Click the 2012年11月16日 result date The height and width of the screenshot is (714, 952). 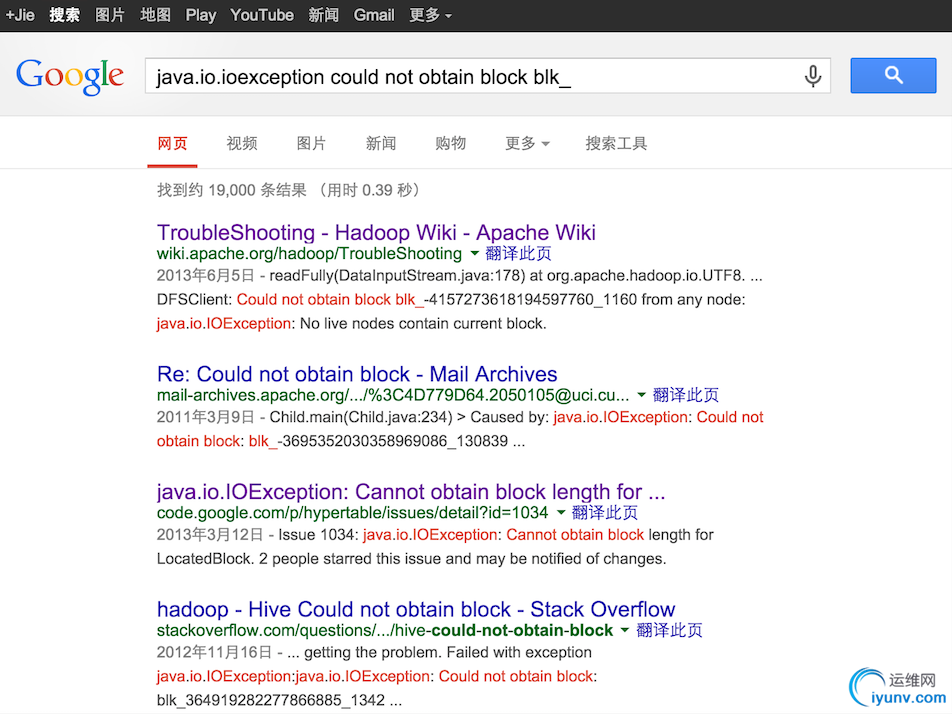pos(214,653)
